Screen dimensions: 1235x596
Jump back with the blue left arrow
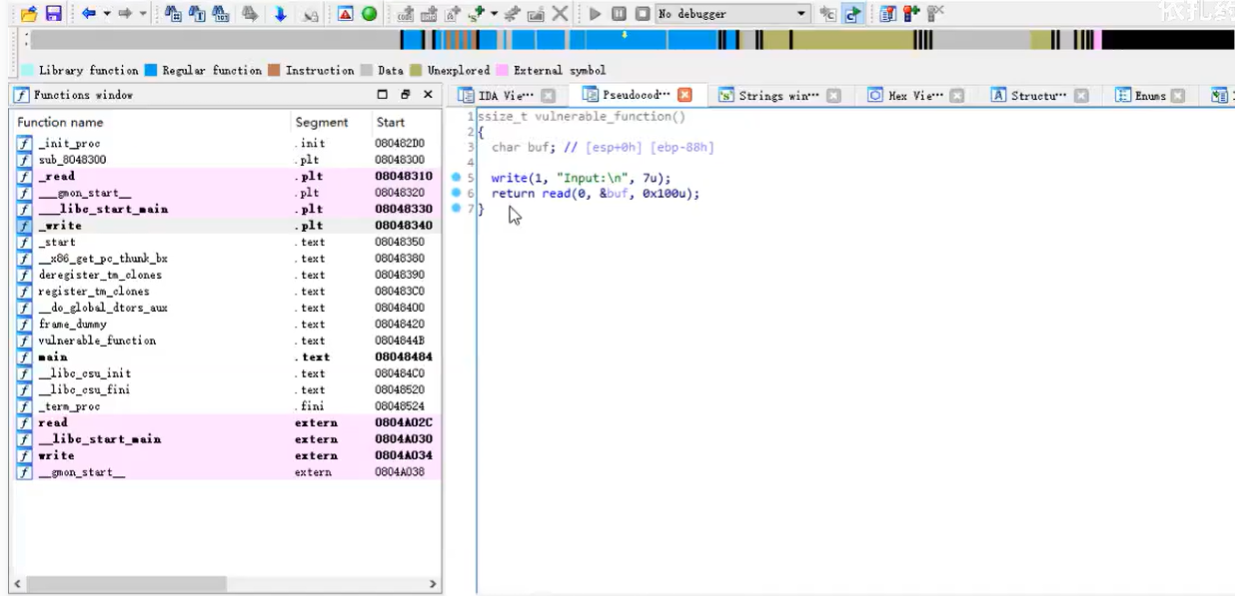pyautogui.click(x=88, y=14)
